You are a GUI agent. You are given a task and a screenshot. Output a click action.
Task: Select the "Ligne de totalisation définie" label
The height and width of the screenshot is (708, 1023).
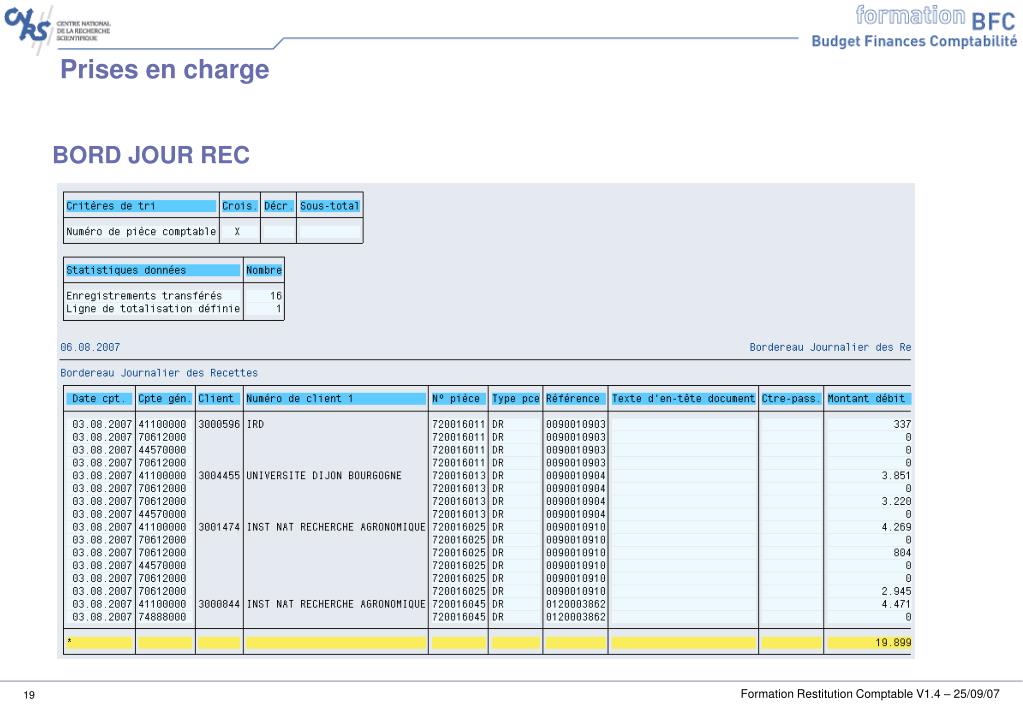pyautogui.click(x=153, y=309)
